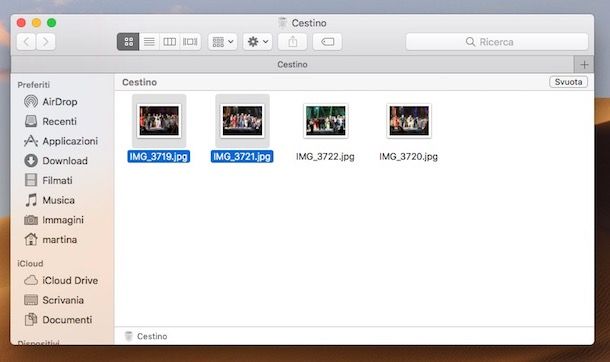Viewport: 610px width, 362px height.
Task: Click the Preferiti sidebar section header
Action: pos(34,85)
